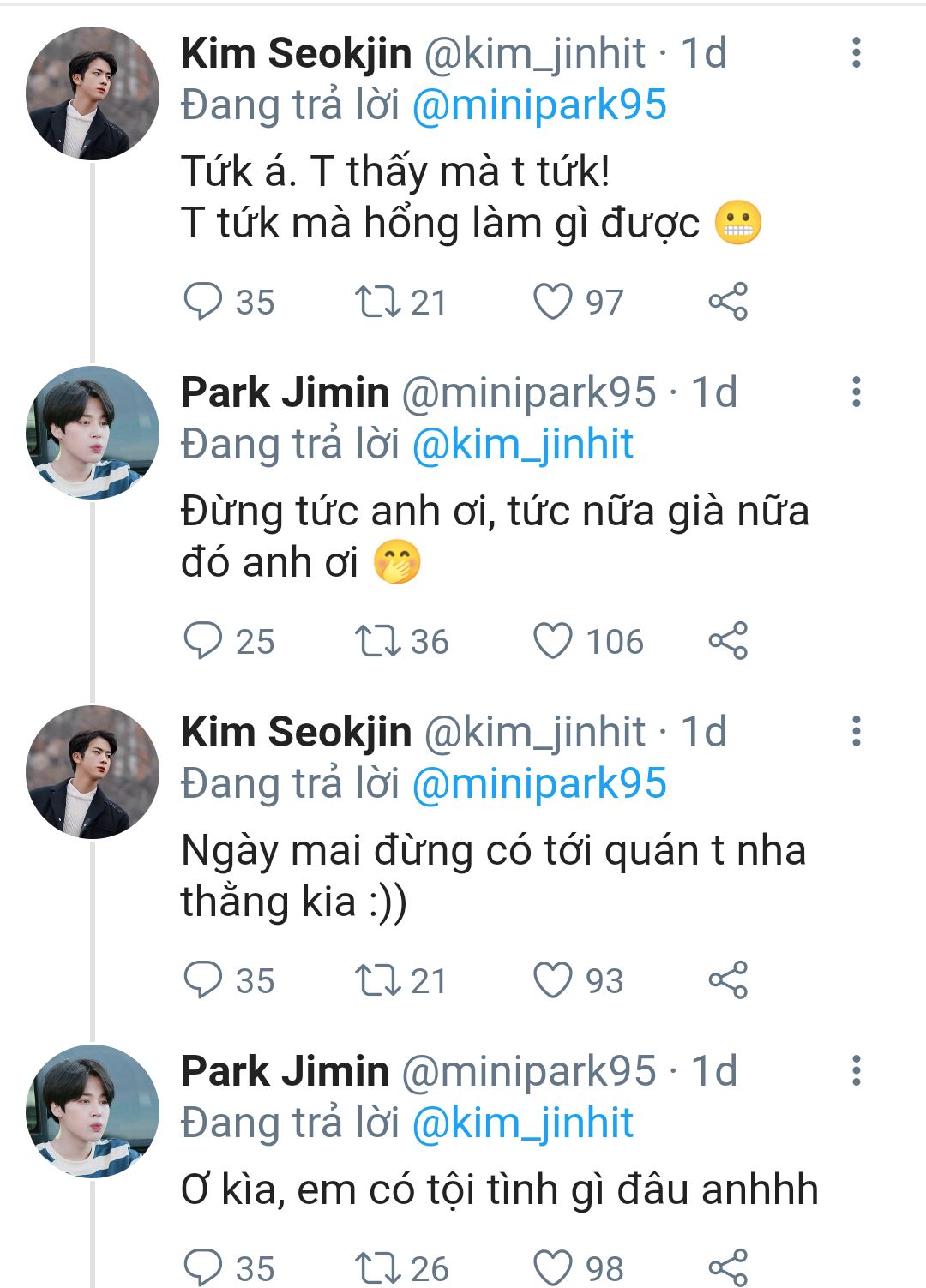This screenshot has height=1288, width=926.
Task: Like Jimin's "Ơ kìa" tweet
Action: click(x=553, y=1268)
